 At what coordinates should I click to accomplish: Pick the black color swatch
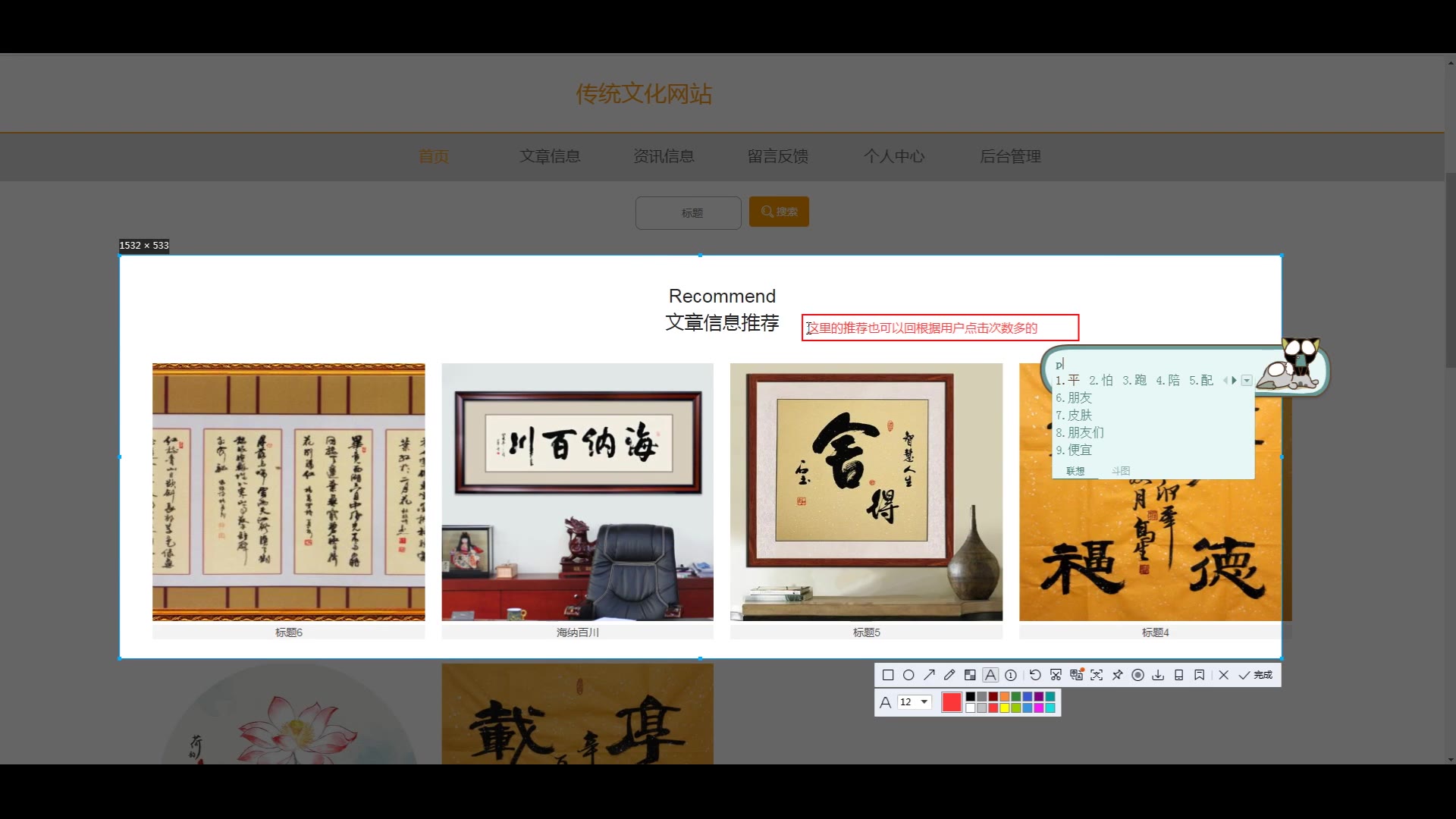(x=971, y=696)
